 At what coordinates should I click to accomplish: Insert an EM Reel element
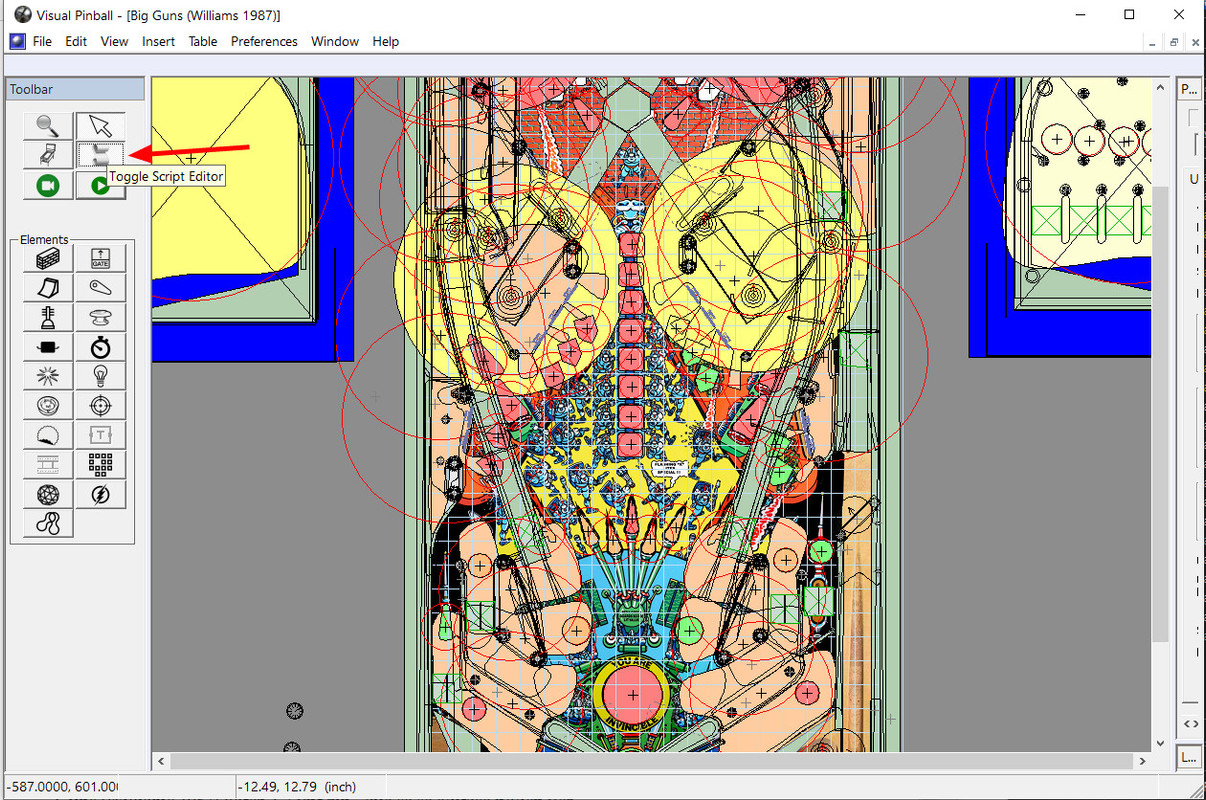coord(48,464)
